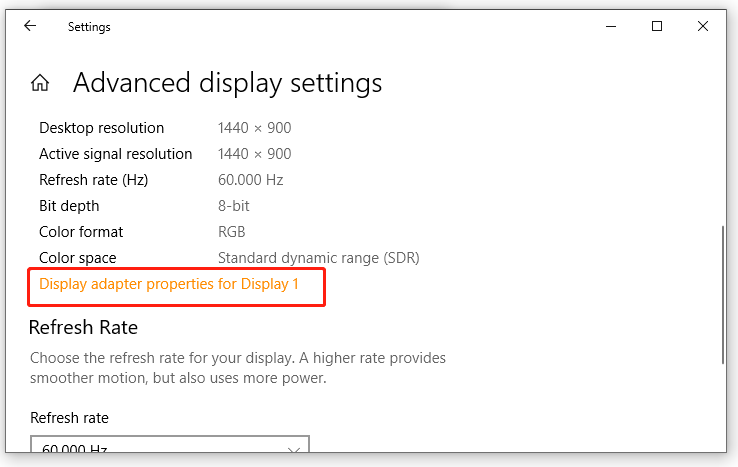Click the 8-bit bit depth value
This screenshot has height=467, width=738.
233,206
